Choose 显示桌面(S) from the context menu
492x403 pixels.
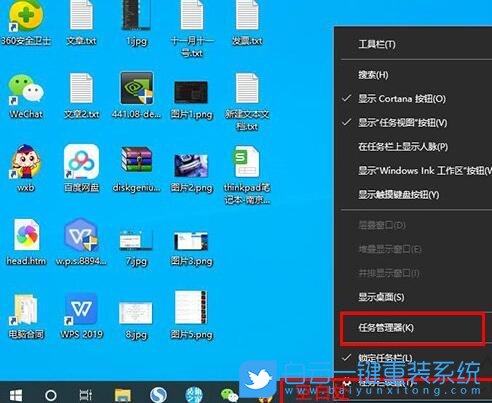pos(413,297)
